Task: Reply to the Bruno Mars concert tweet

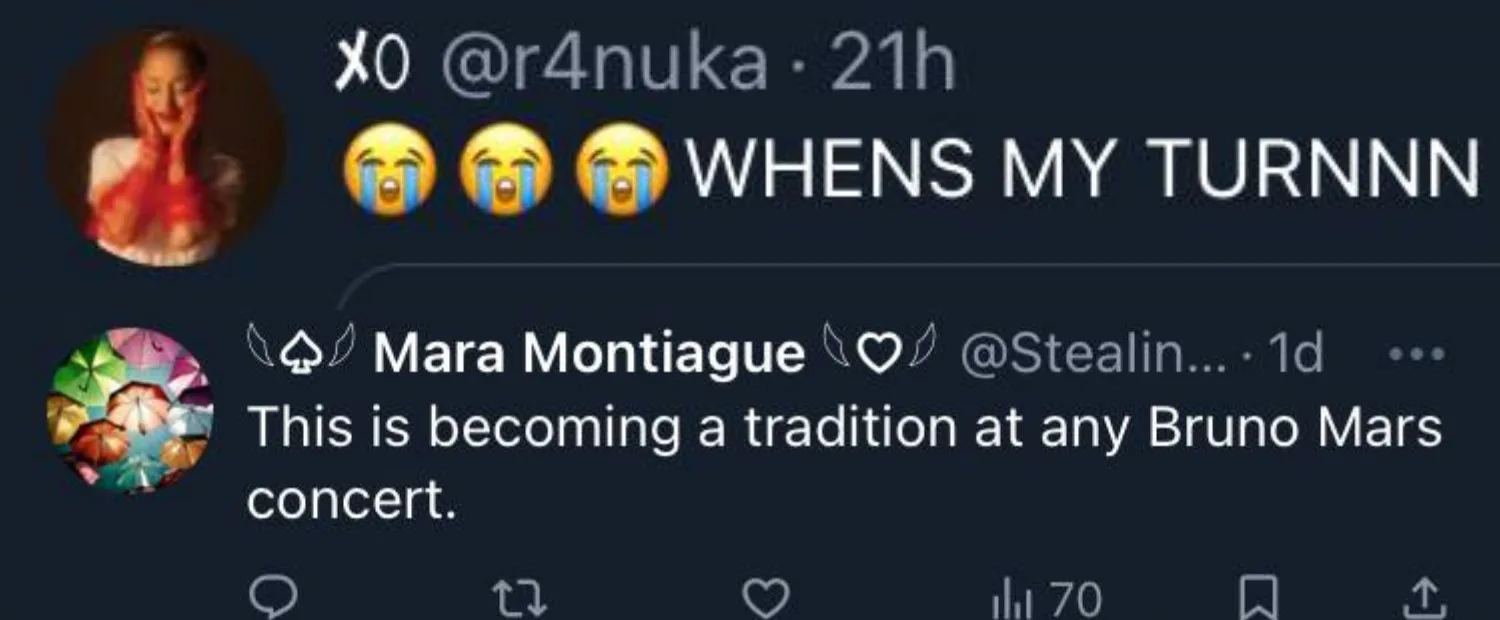Action: click(x=266, y=597)
